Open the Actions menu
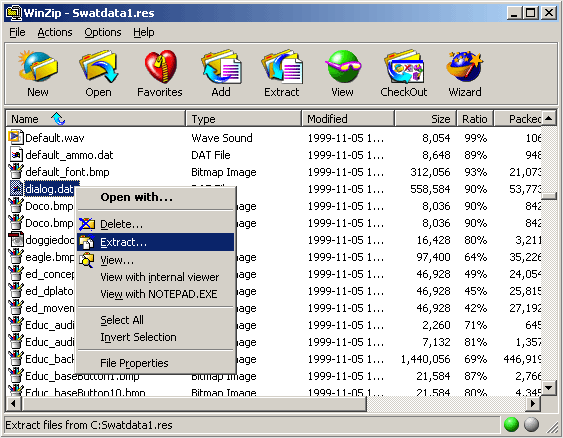Screen dimensions: 563x438 [55, 32]
